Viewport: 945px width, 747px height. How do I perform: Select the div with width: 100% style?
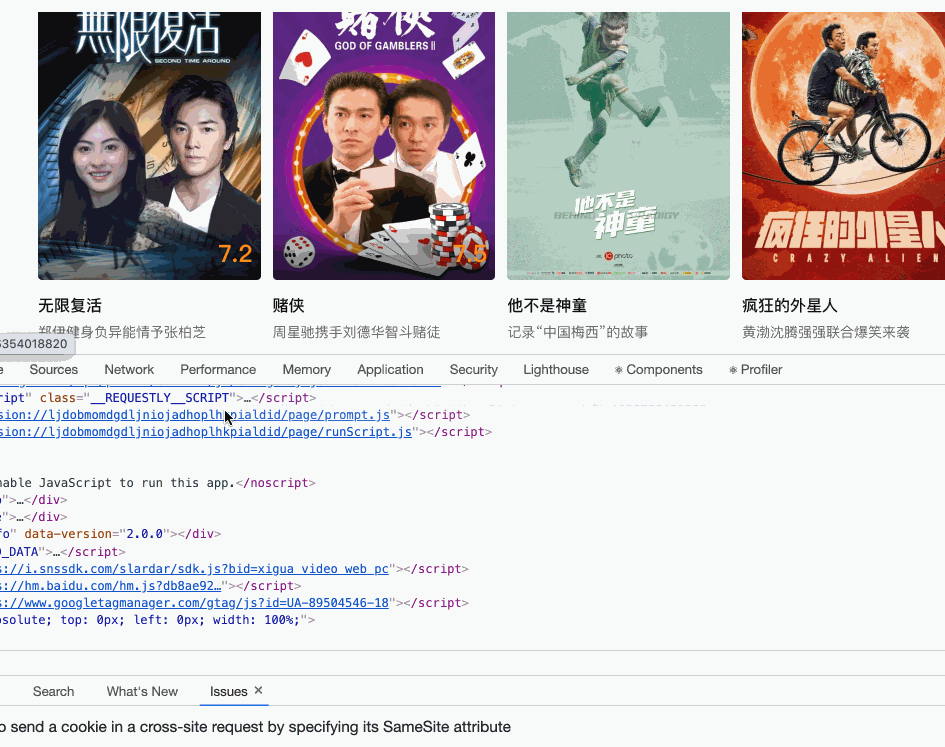pos(157,620)
